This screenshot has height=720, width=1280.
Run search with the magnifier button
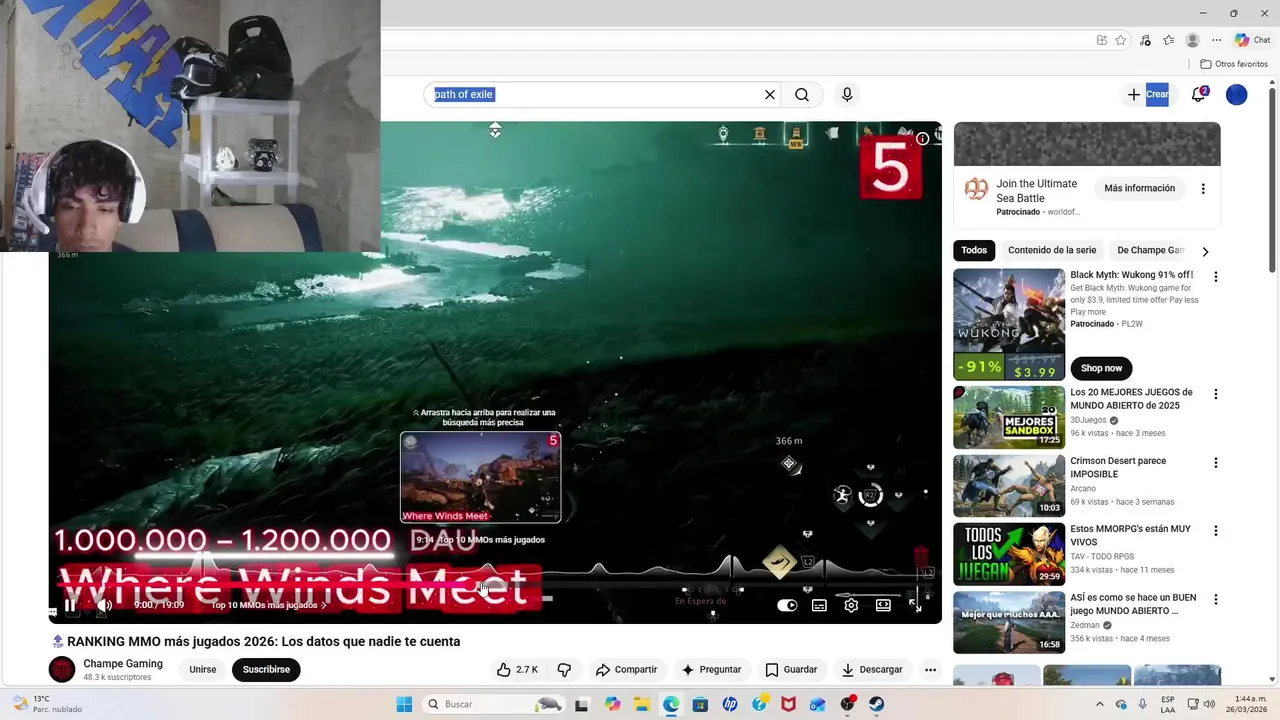[802, 95]
